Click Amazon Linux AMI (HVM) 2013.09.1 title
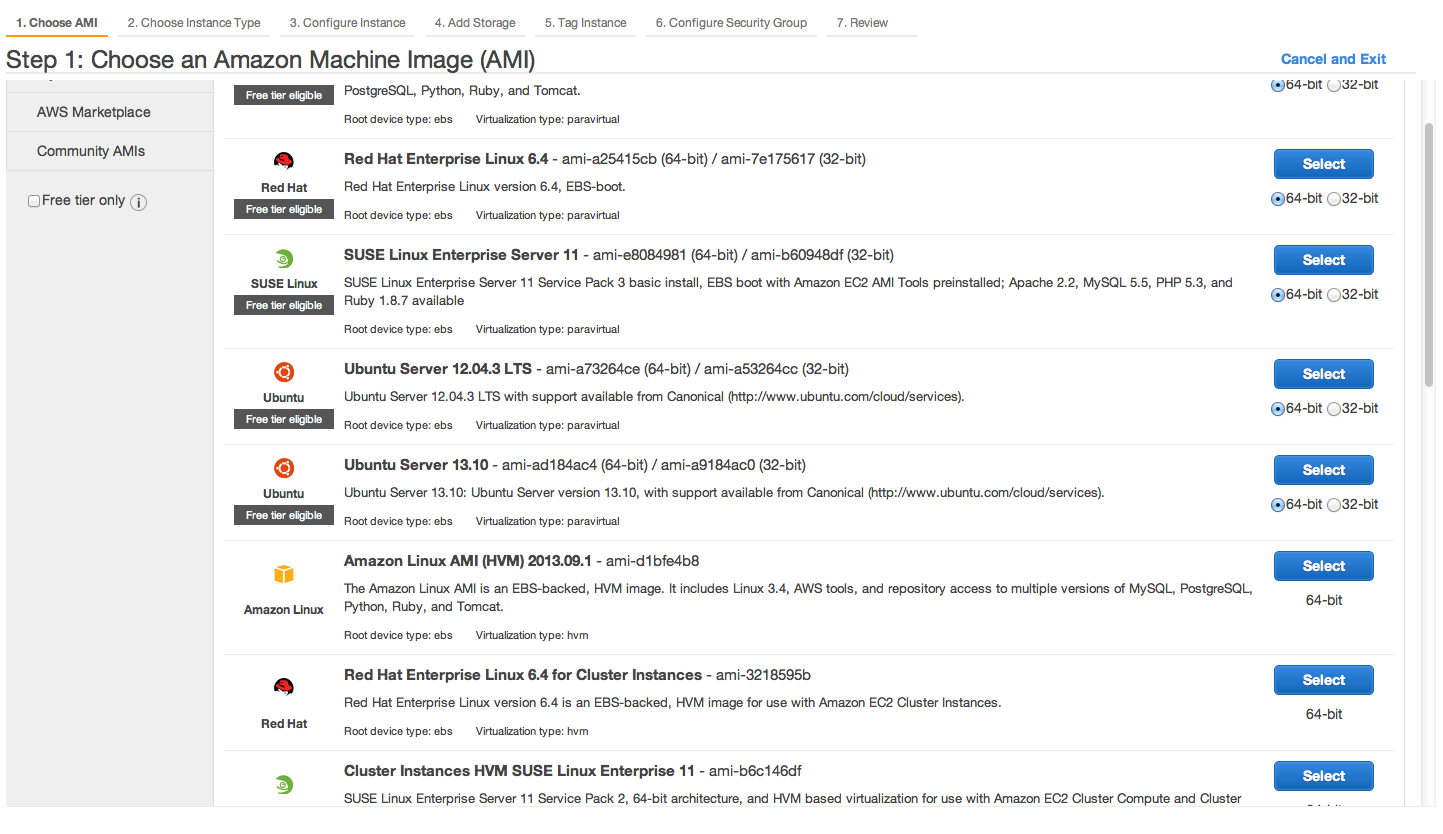1443x834 pixels. 468,561
